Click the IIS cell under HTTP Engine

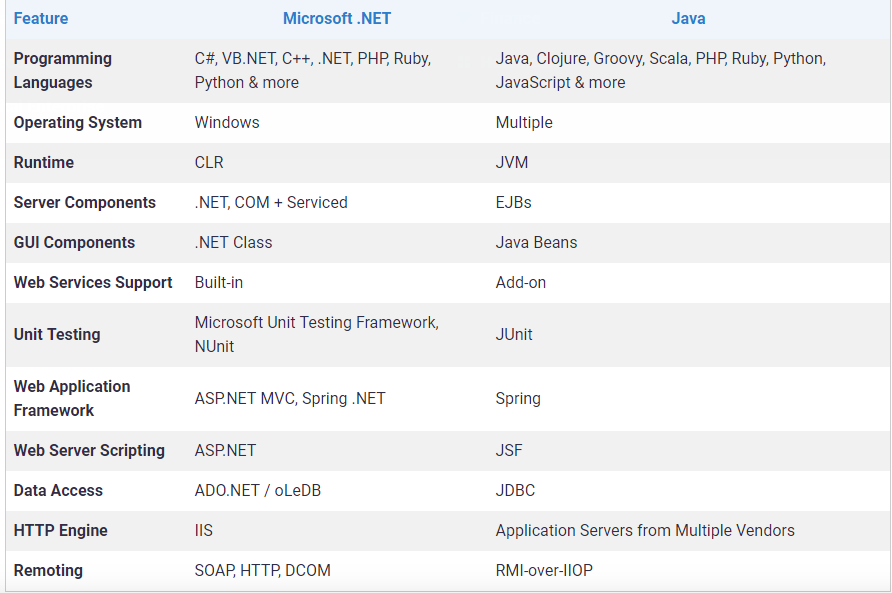[x=203, y=530]
